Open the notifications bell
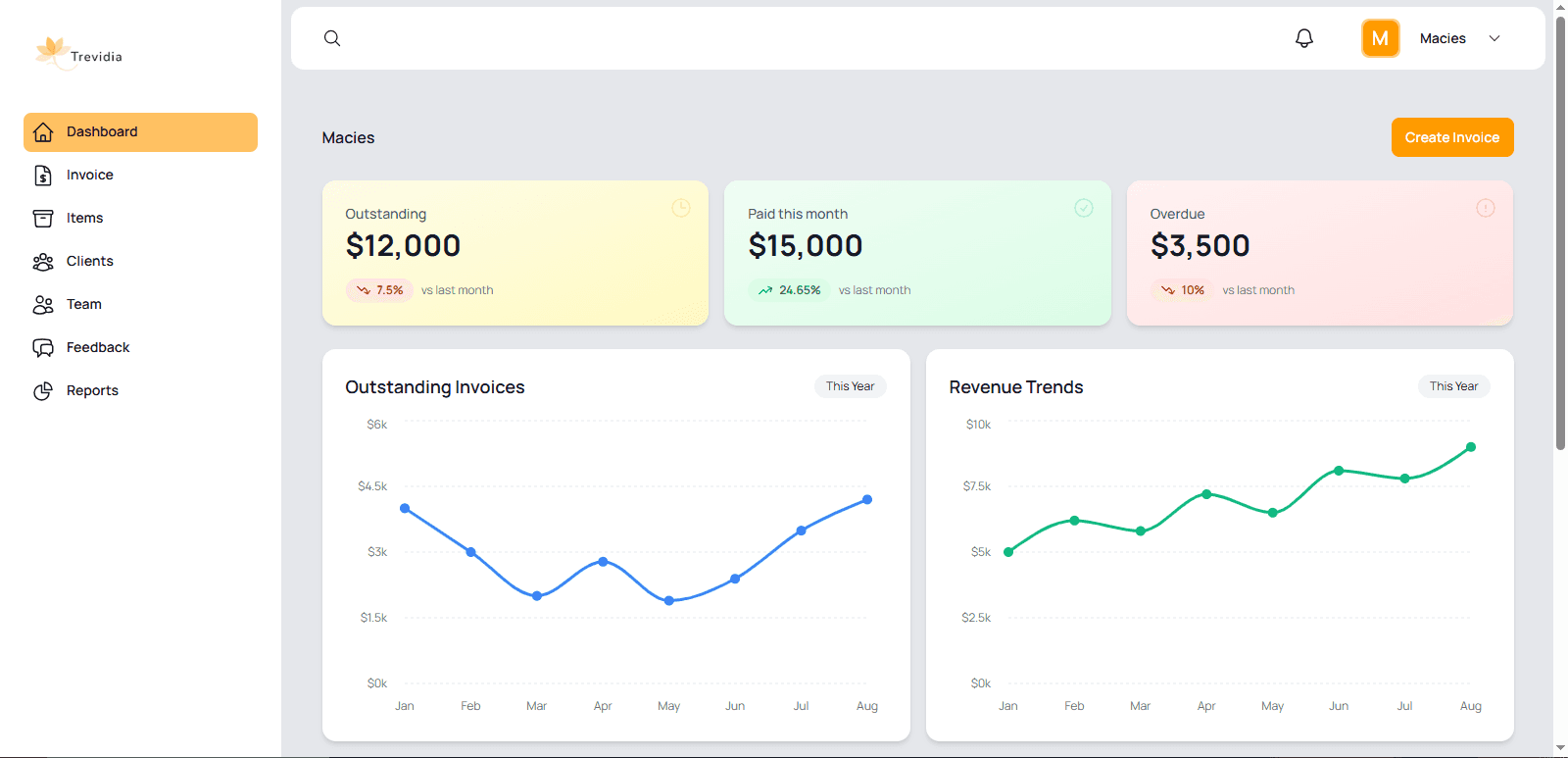Image resolution: width=1568 pixels, height=758 pixels. [x=1303, y=38]
